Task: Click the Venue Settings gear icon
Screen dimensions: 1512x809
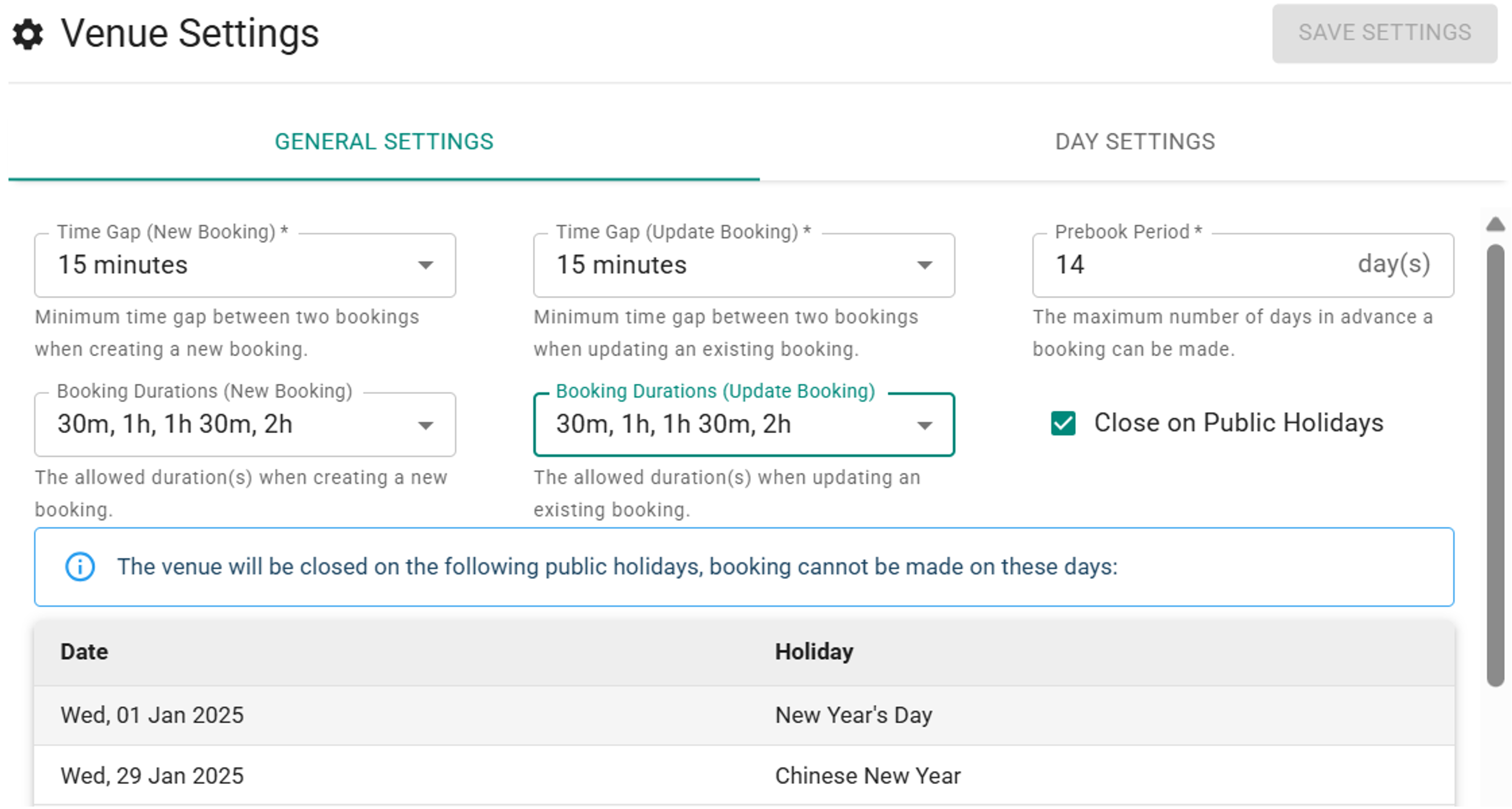Action: pyautogui.click(x=28, y=34)
